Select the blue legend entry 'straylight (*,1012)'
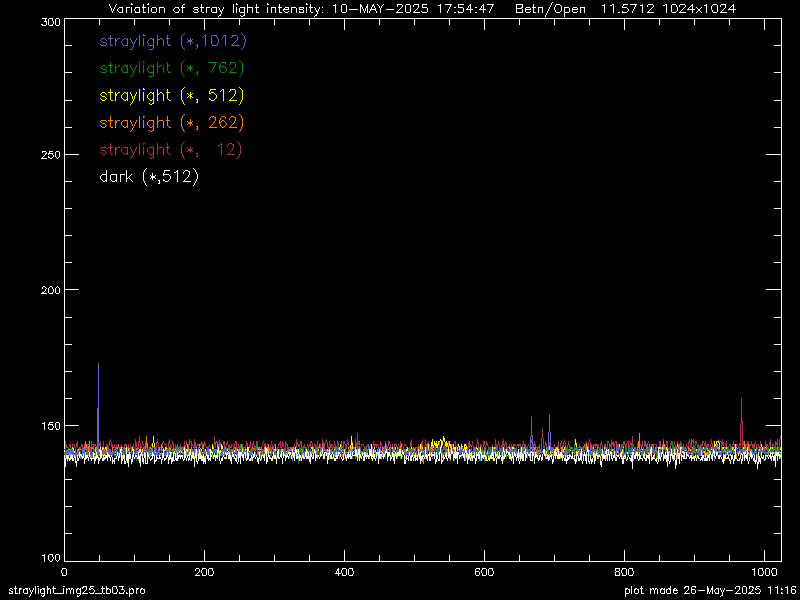Viewport: 800px width, 600px height. click(173, 41)
